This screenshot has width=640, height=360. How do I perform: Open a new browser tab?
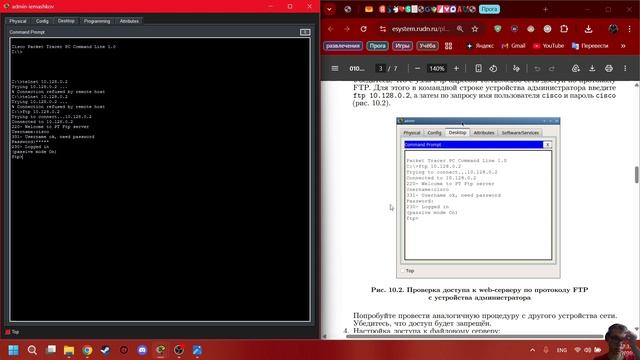click(x=545, y=9)
